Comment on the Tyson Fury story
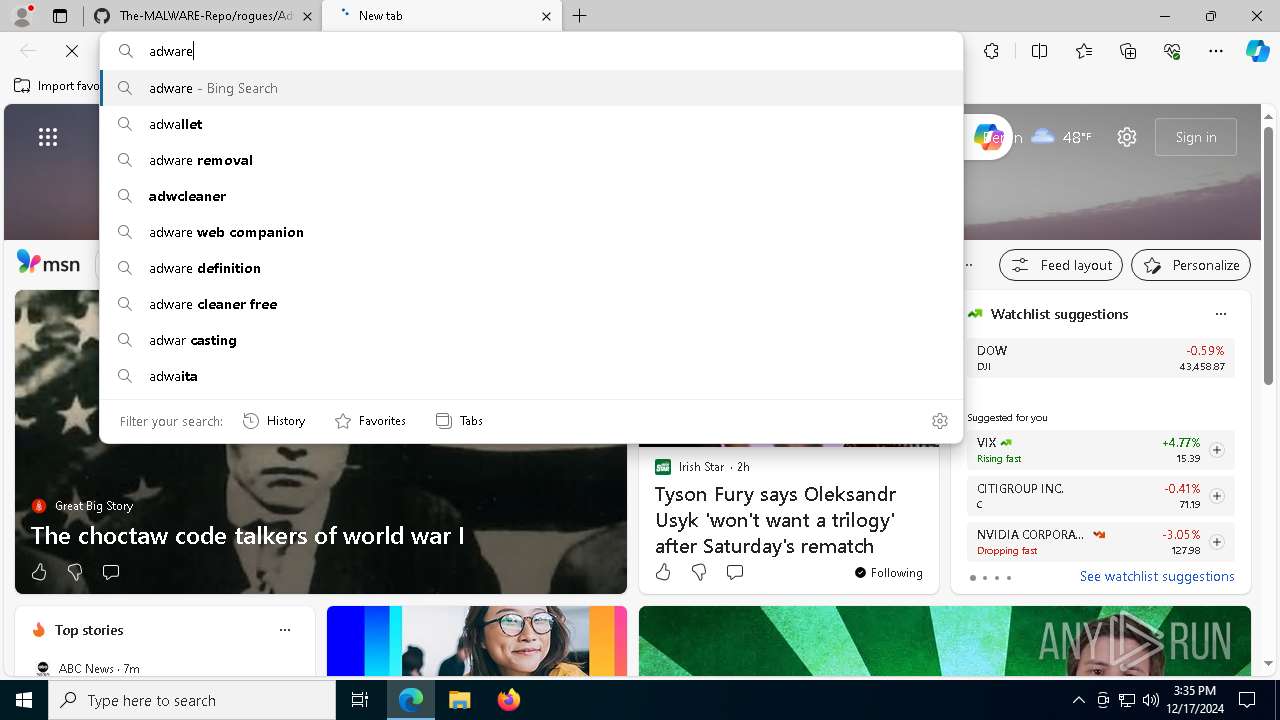1280x720 pixels. point(735,572)
